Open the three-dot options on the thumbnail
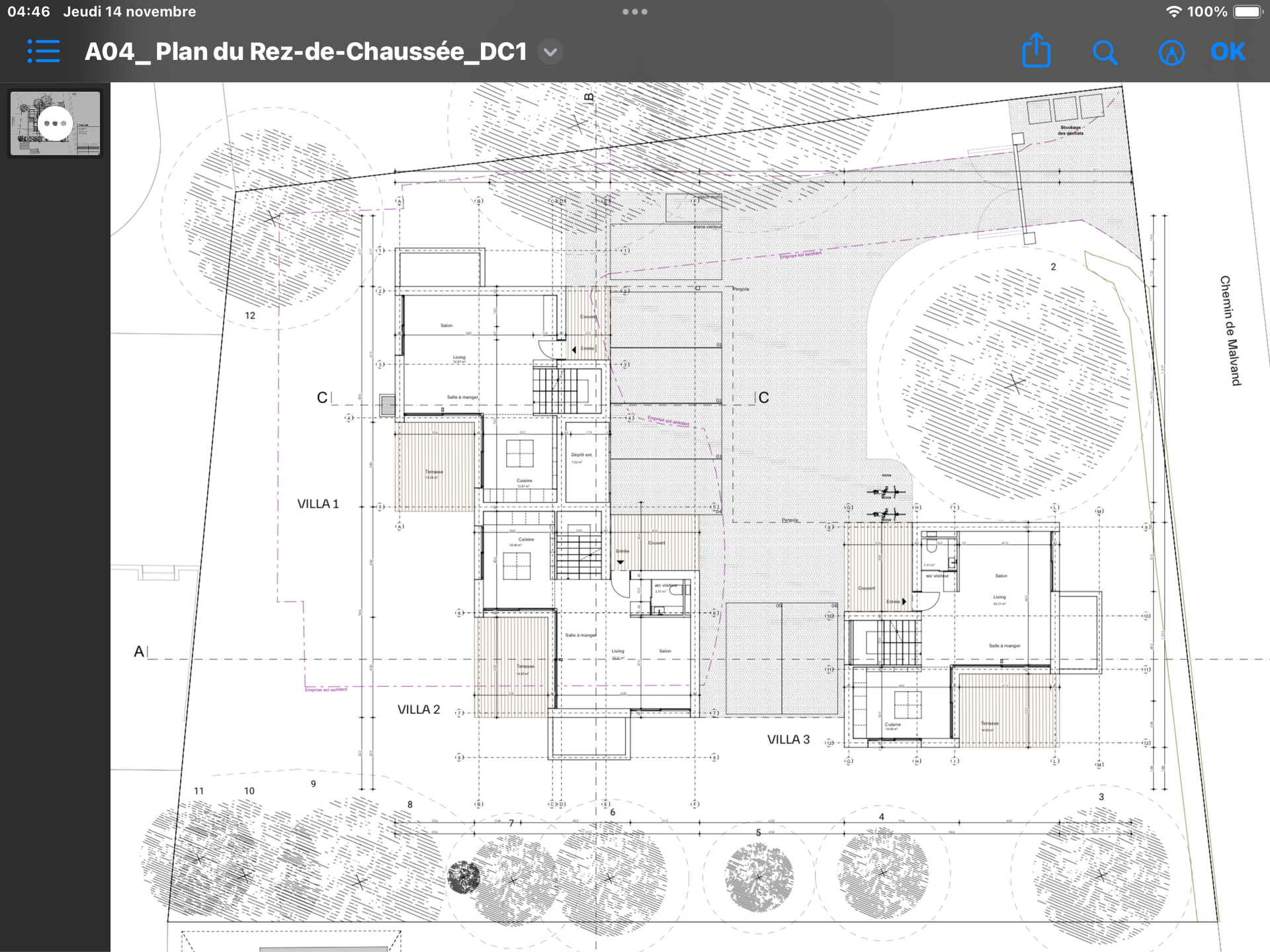Image resolution: width=1270 pixels, height=952 pixels. (55, 124)
